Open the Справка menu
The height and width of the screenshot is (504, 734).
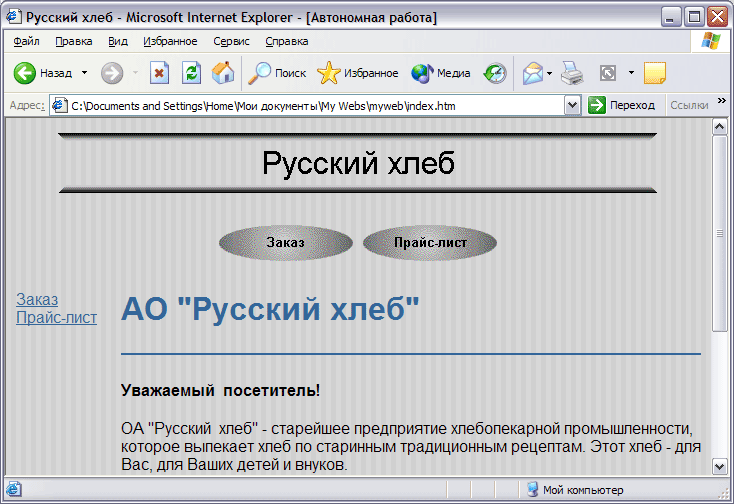point(286,42)
